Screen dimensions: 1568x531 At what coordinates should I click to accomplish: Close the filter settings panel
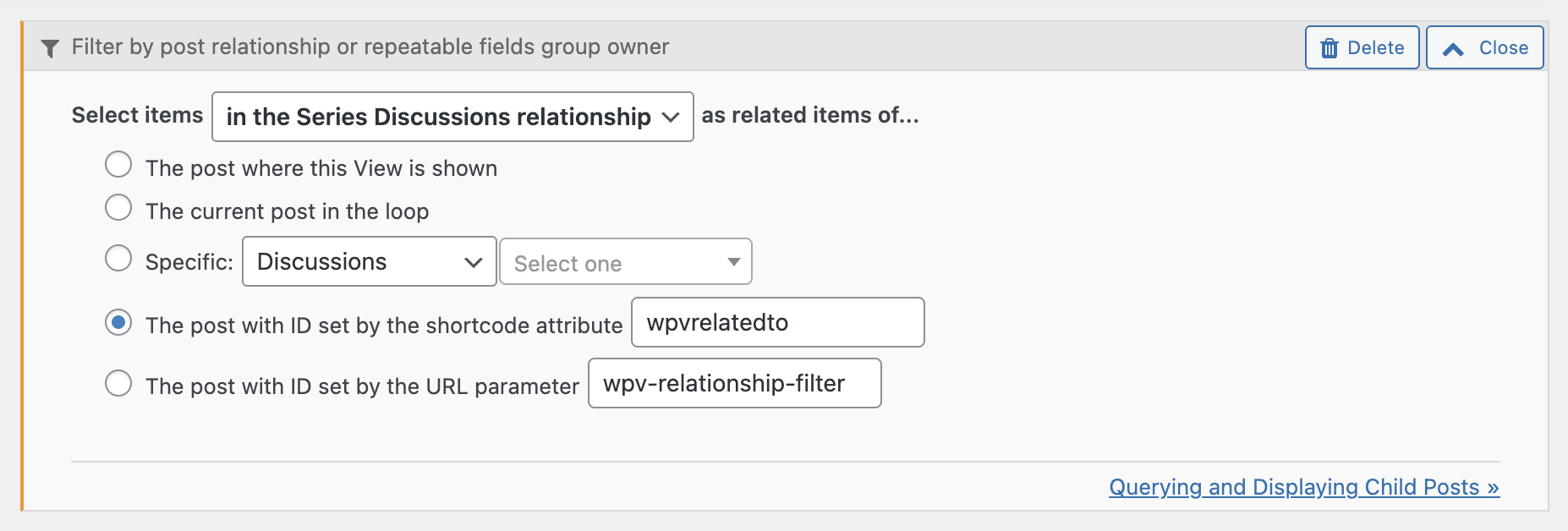tap(1484, 47)
